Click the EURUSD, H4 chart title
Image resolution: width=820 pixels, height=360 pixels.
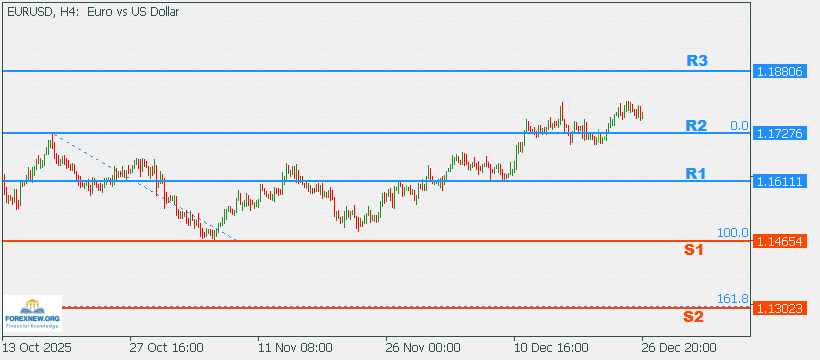coord(93,12)
